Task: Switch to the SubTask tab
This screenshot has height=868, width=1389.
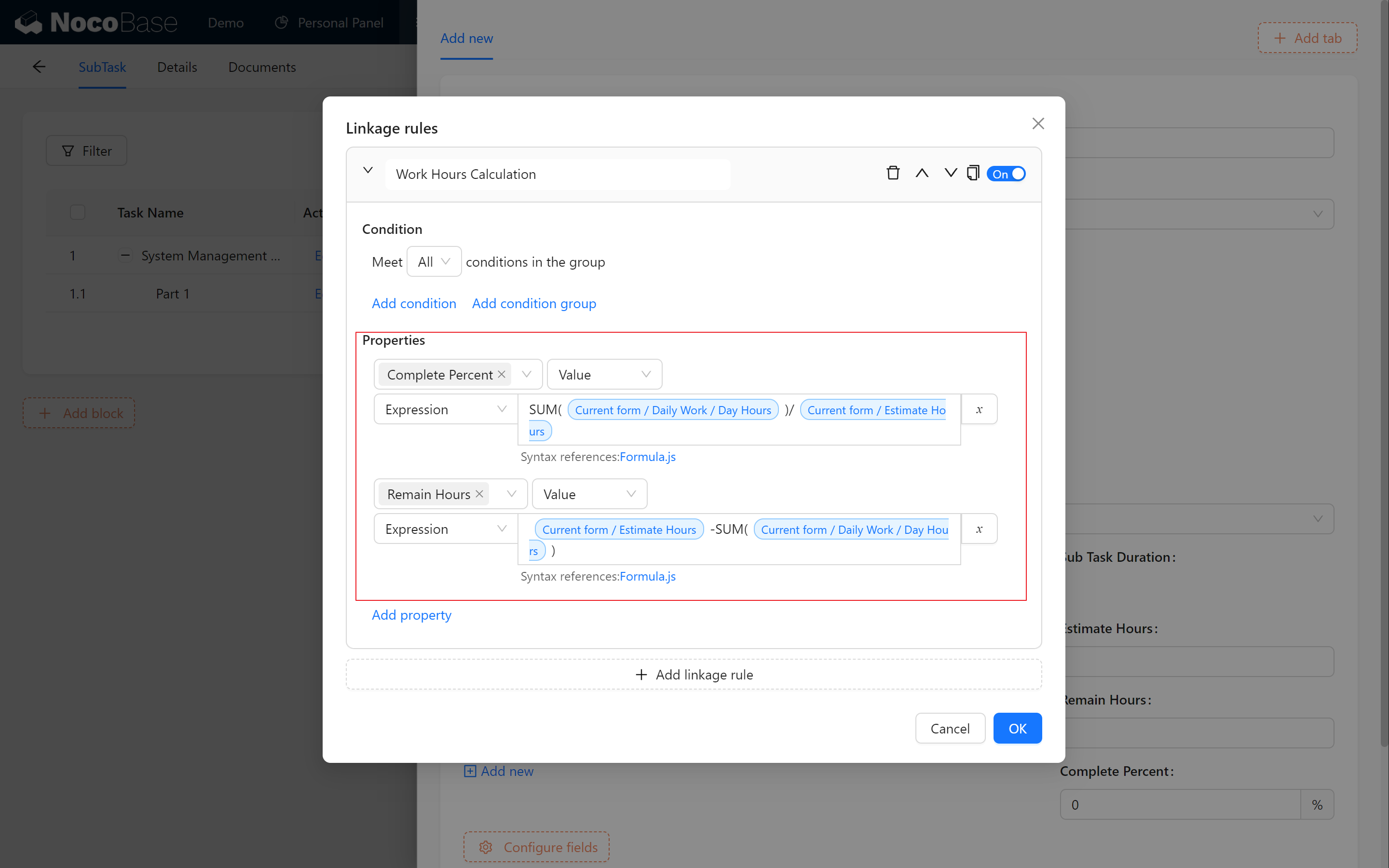Action: 102,67
